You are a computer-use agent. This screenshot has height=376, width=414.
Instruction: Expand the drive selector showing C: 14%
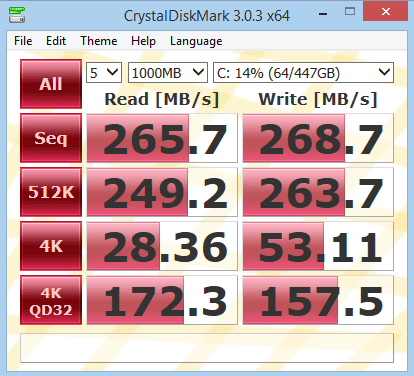point(303,72)
